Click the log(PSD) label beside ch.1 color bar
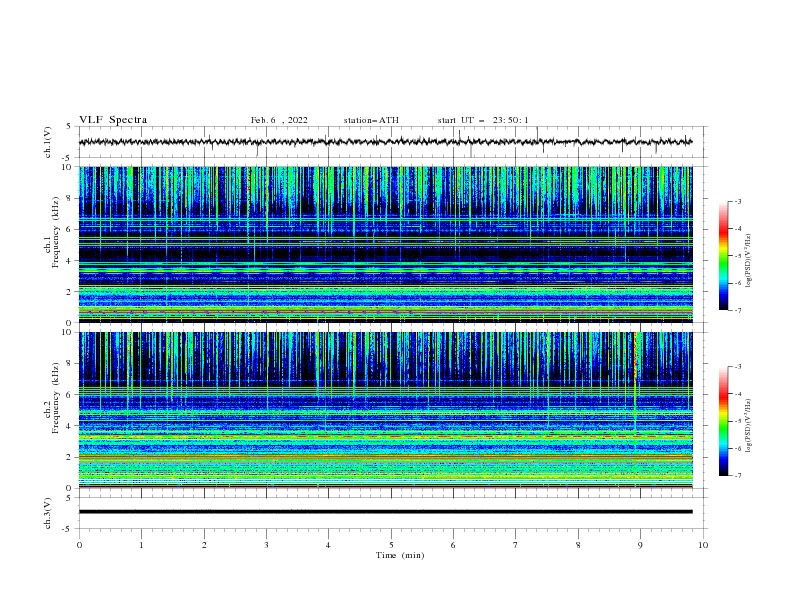This screenshot has height=612, width=792. pyautogui.click(x=749, y=261)
